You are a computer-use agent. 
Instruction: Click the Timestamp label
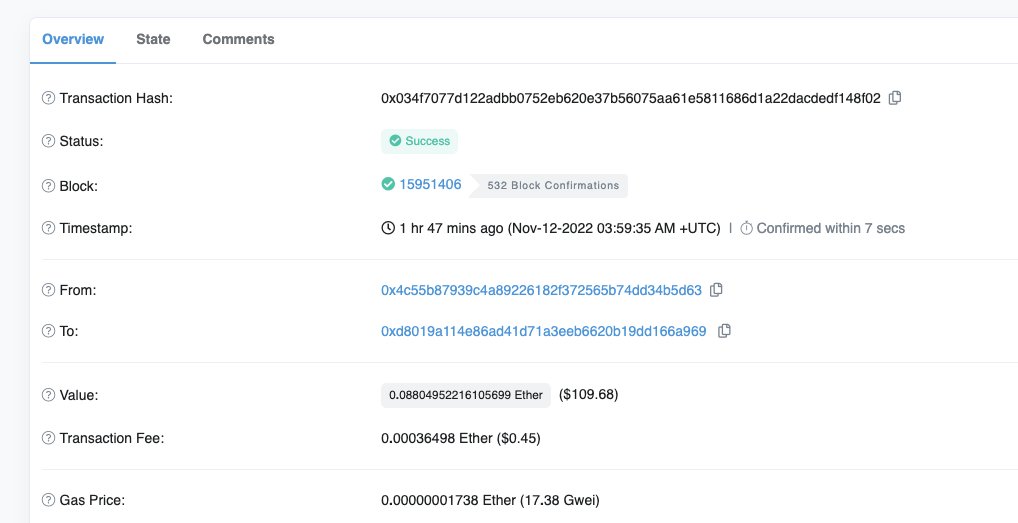(96, 228)
